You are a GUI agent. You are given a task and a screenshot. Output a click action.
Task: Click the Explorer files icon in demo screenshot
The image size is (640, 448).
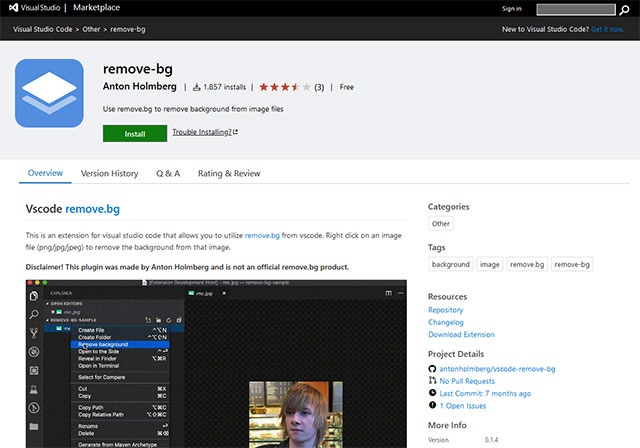pos(34,295)
